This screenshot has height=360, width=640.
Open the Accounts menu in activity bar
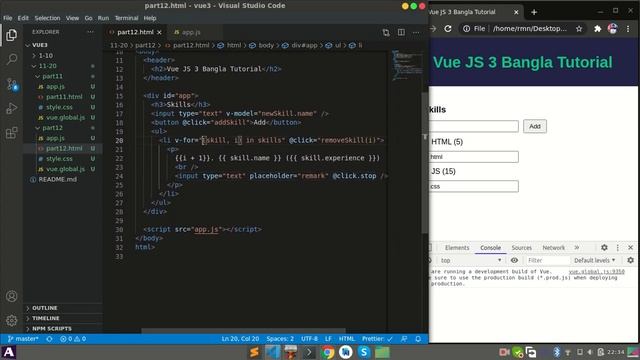pyautogui.click(x=11, y=296)
